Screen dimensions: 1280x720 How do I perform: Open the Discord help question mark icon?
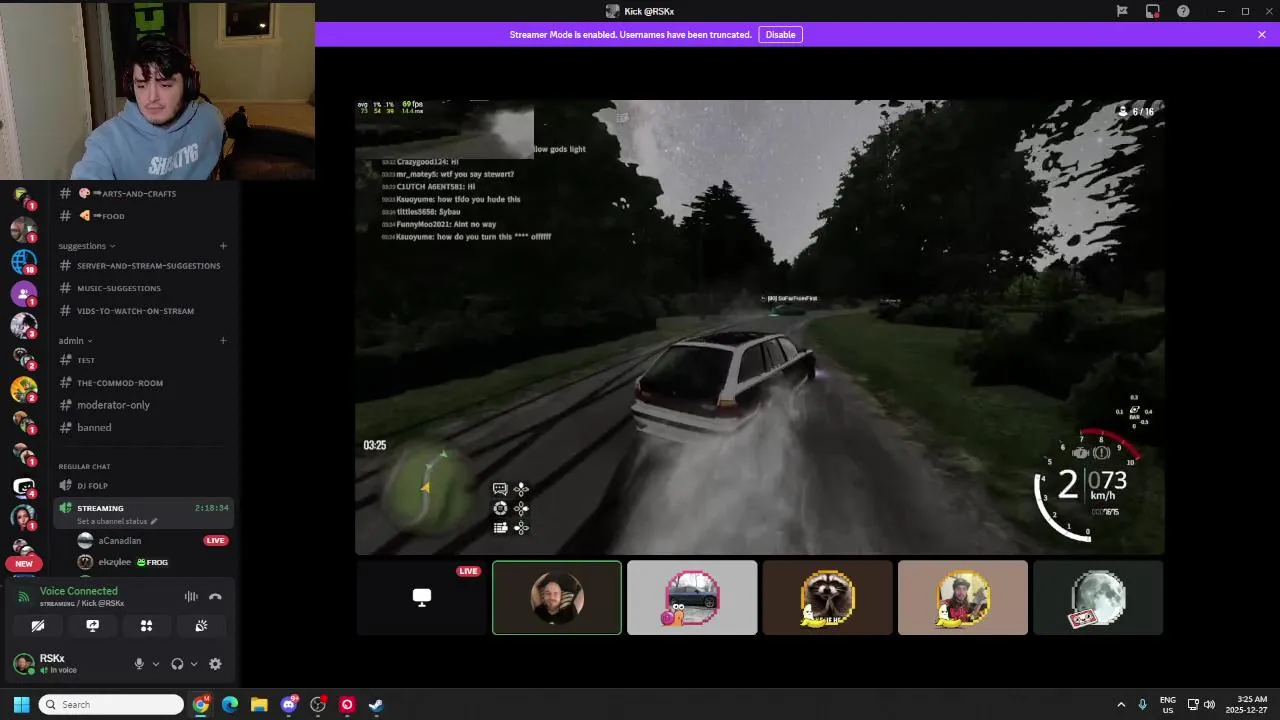[x=1183, y=11]
